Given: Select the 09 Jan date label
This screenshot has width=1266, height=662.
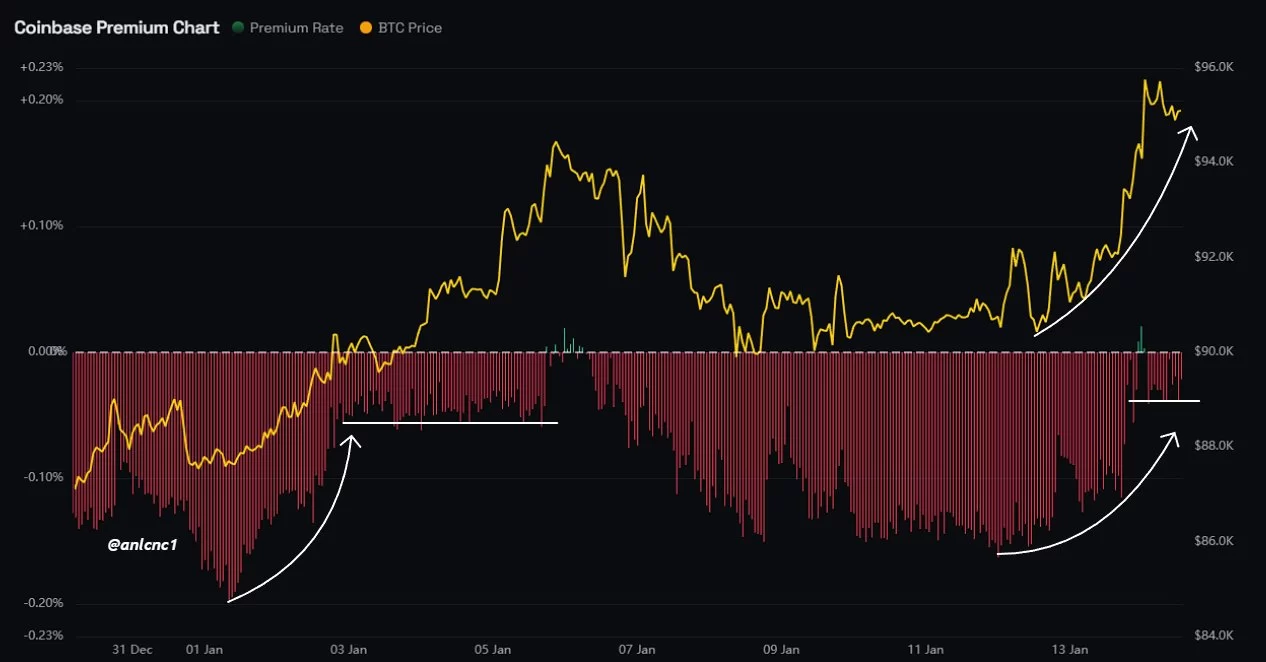Looking at the screenshot, I should pos(781,650).
